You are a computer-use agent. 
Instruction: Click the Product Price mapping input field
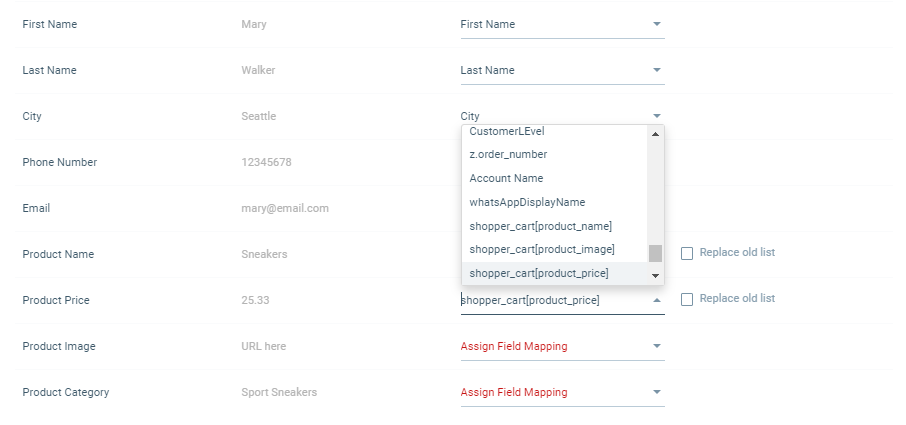(x=550, y=300)
